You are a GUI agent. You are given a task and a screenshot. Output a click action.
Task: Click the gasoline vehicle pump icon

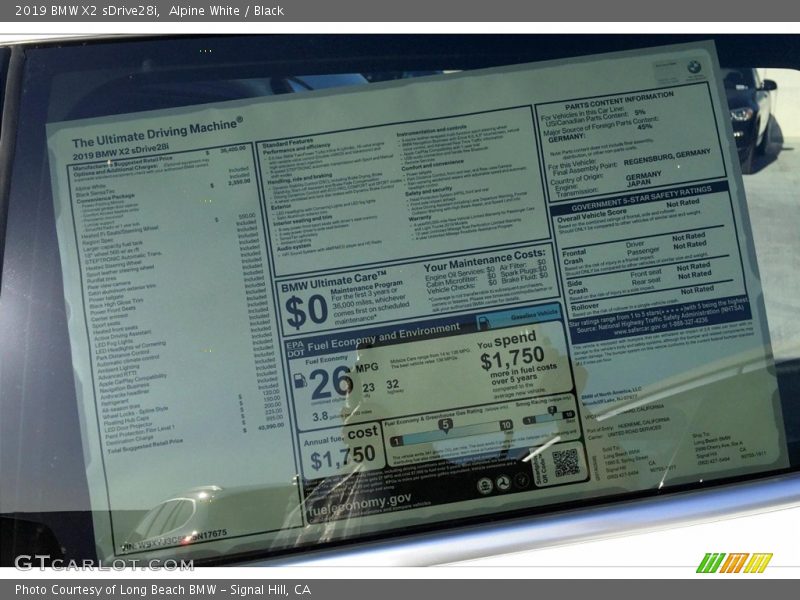click(483, 323)
